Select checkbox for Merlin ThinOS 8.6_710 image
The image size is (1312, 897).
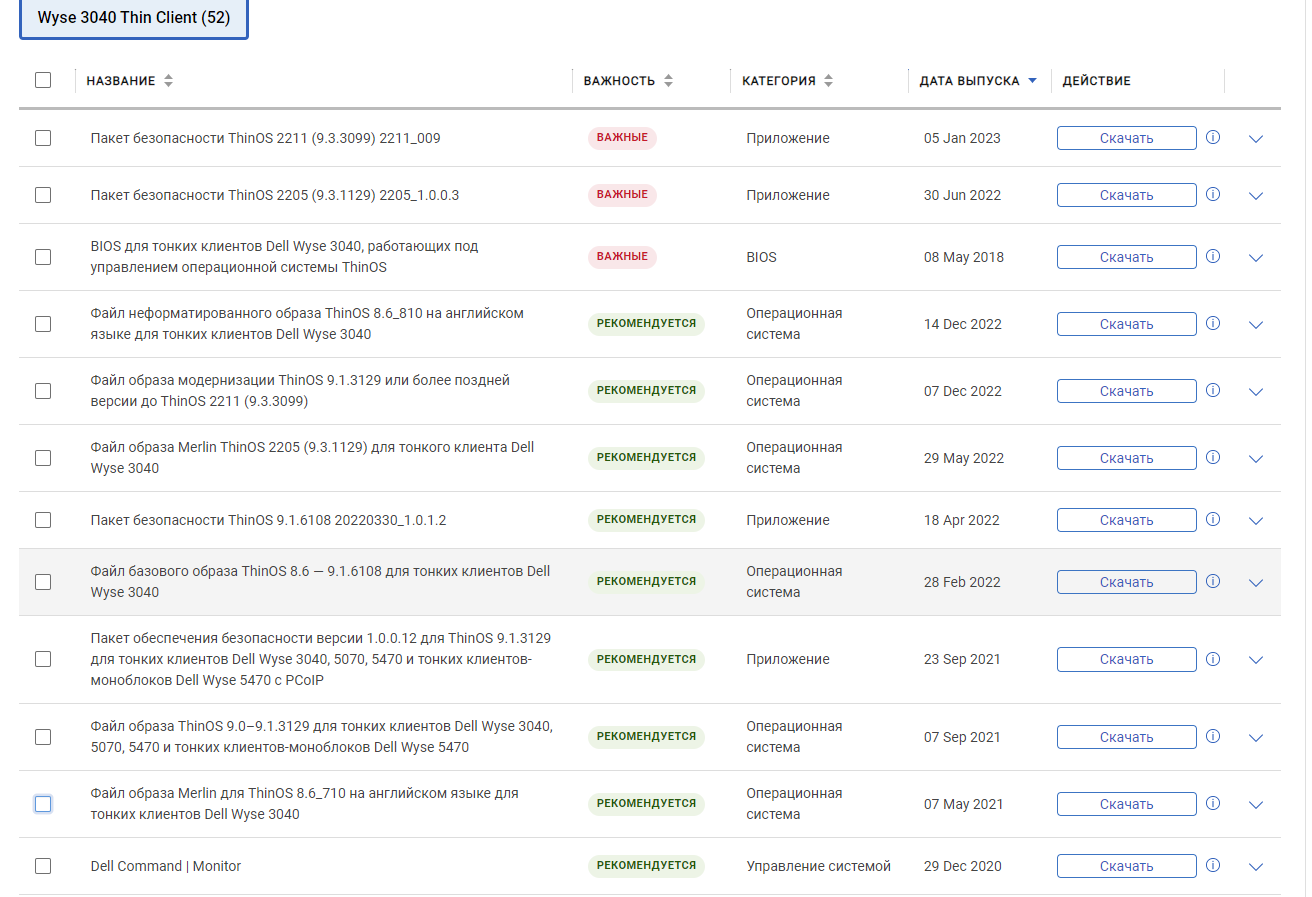[43, 804]
